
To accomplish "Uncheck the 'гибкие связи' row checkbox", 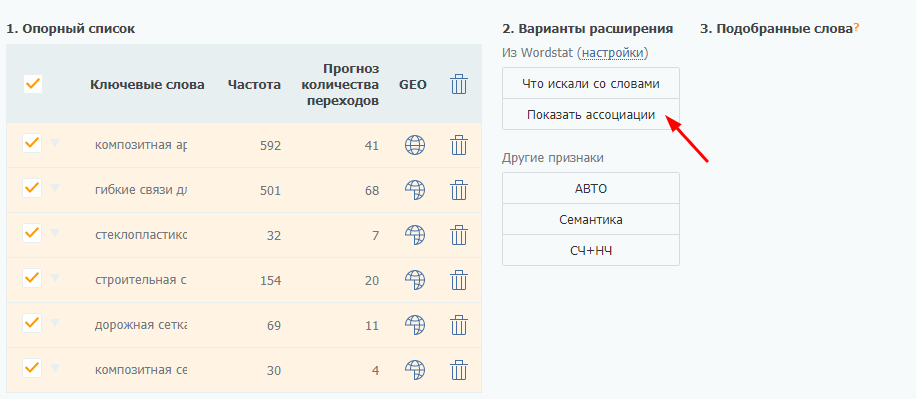I will (x=32, y=188).
